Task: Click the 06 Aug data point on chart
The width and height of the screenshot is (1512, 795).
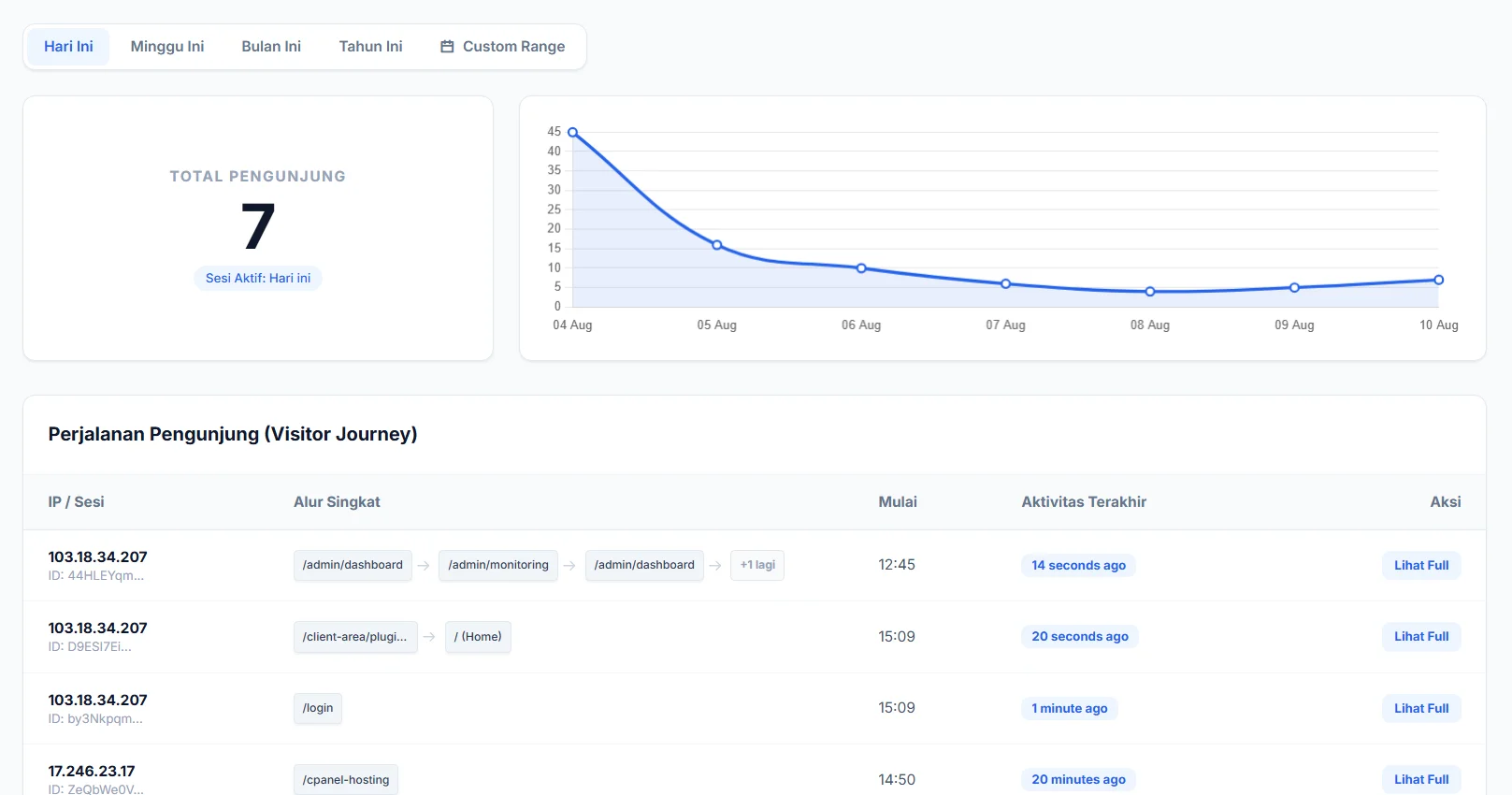Action: point(862,268)
